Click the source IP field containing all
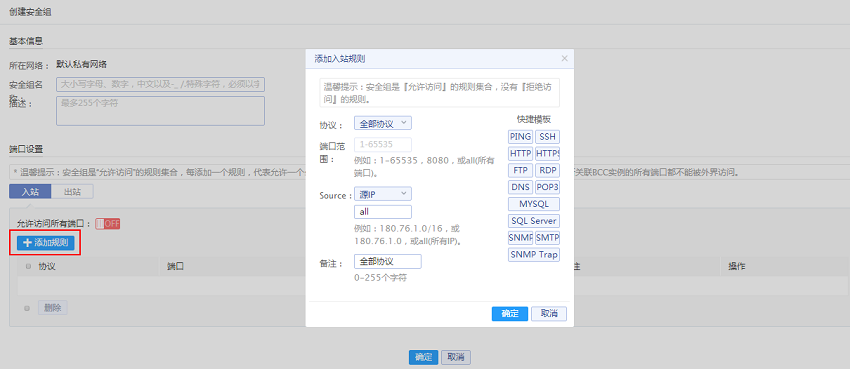Screen dimensions: 850x369 [383, 212]
